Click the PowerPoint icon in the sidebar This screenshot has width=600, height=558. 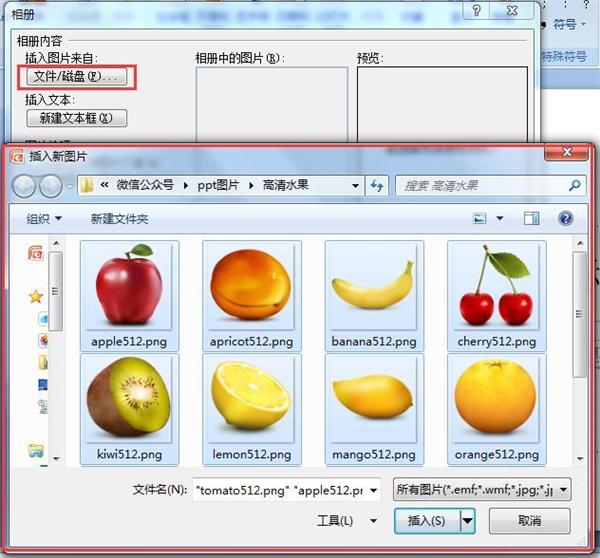[36, 253]
